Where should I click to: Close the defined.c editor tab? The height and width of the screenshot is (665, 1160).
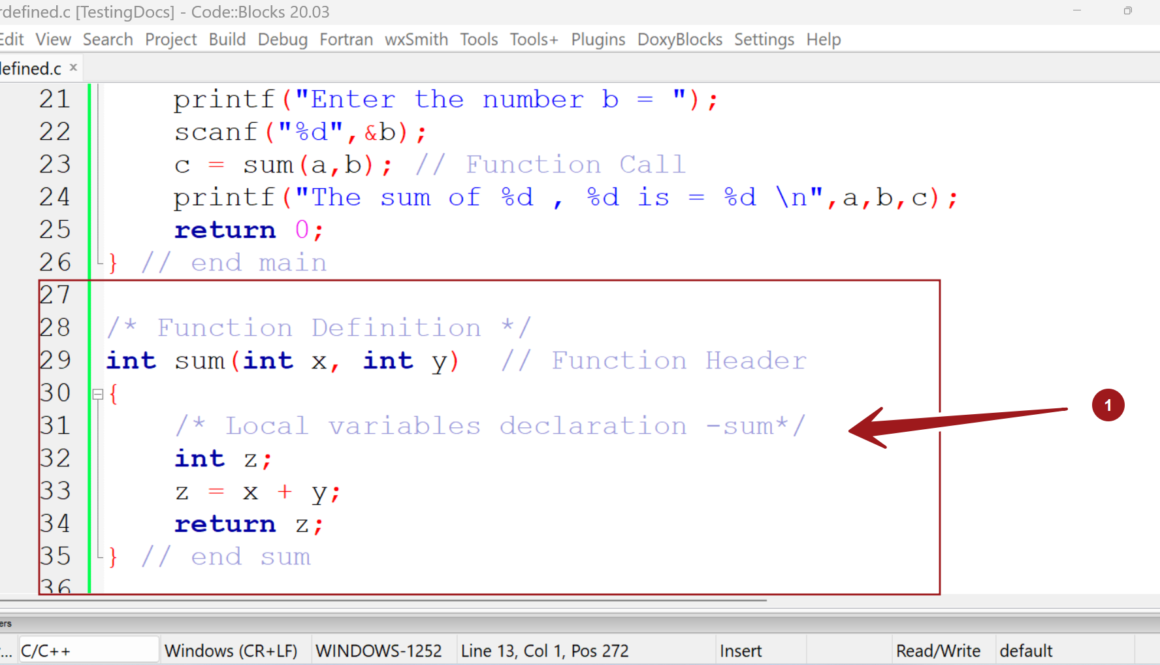click(71, 67)
